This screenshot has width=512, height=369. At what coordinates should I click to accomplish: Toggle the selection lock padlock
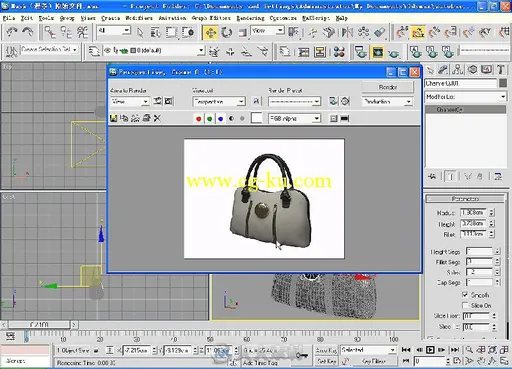pos(96,350)
